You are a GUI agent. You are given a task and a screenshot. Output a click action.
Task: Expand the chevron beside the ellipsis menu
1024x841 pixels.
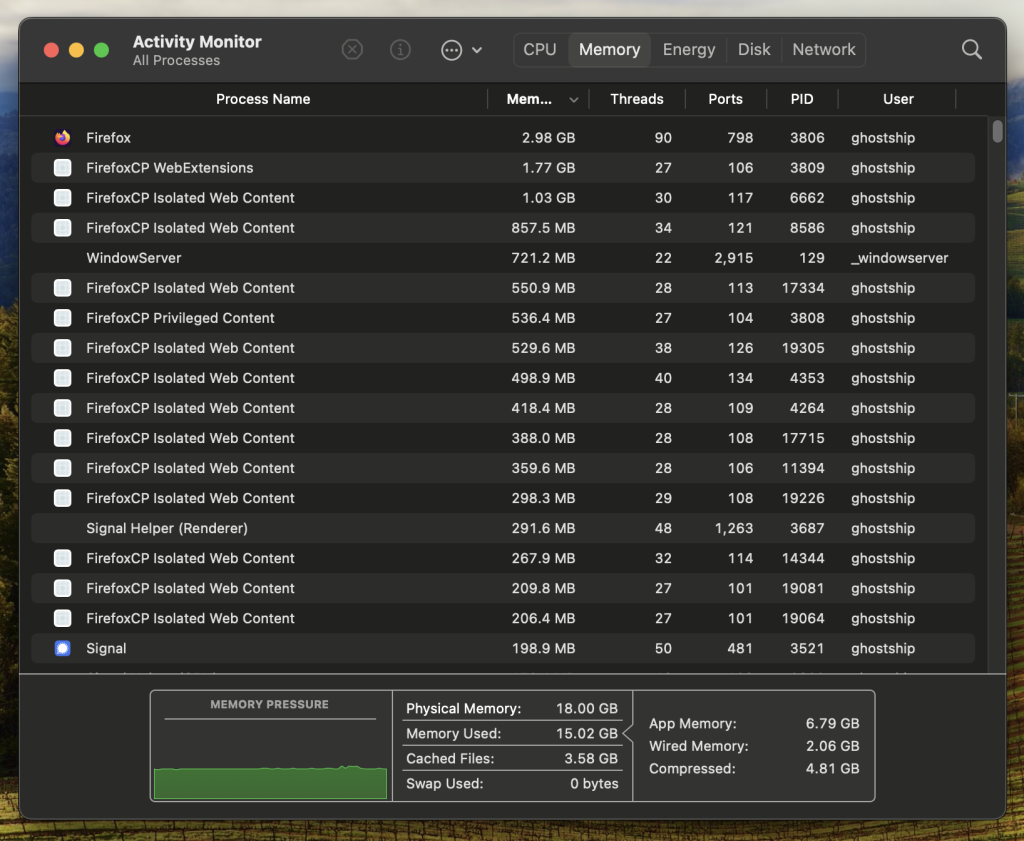click(x=477, y=50)
